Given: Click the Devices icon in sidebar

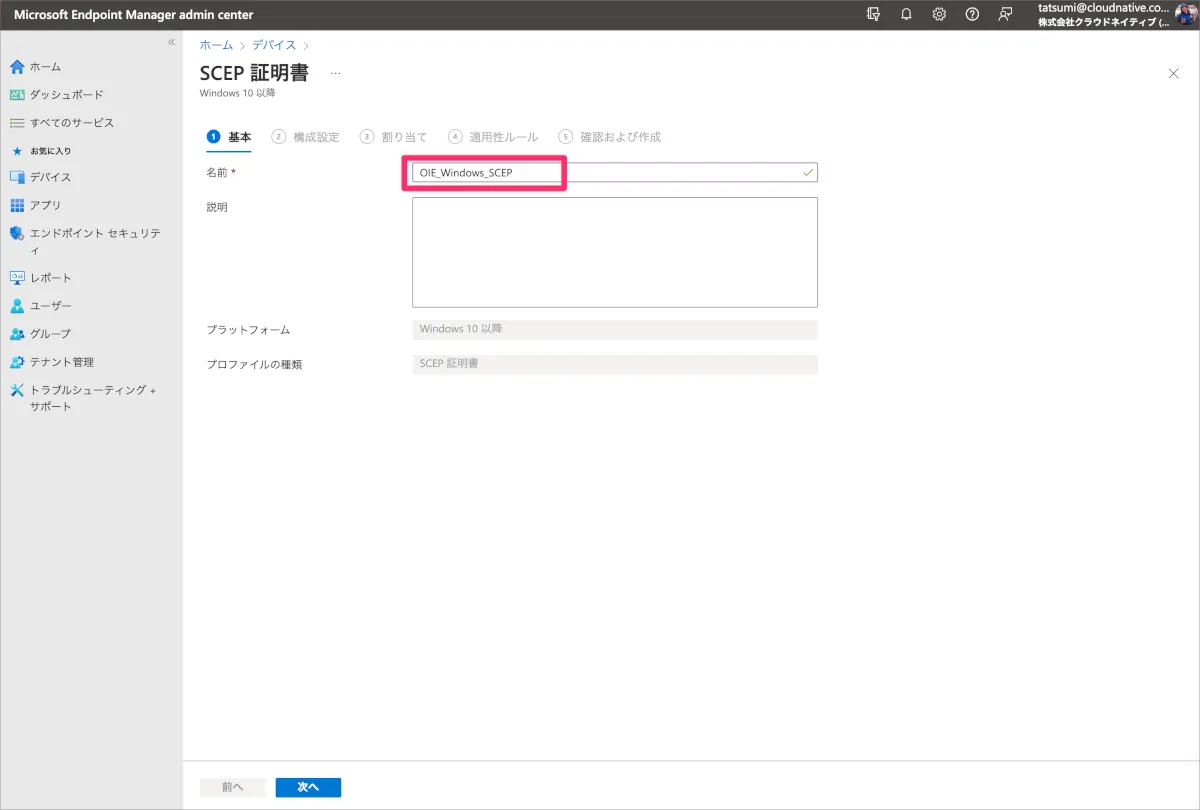Looking at the screenshot, I should point(16,177).
